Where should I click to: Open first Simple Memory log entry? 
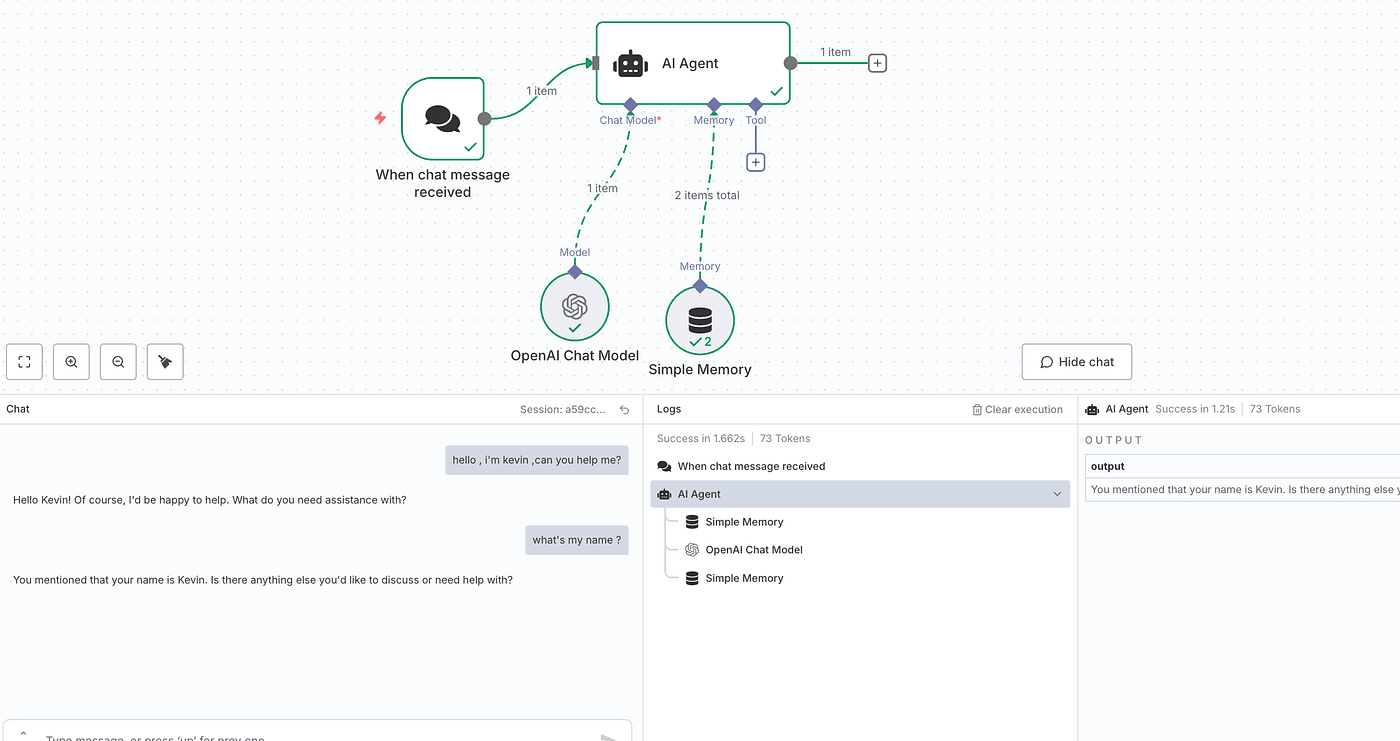pyautogui.click(x=744, y=522)
